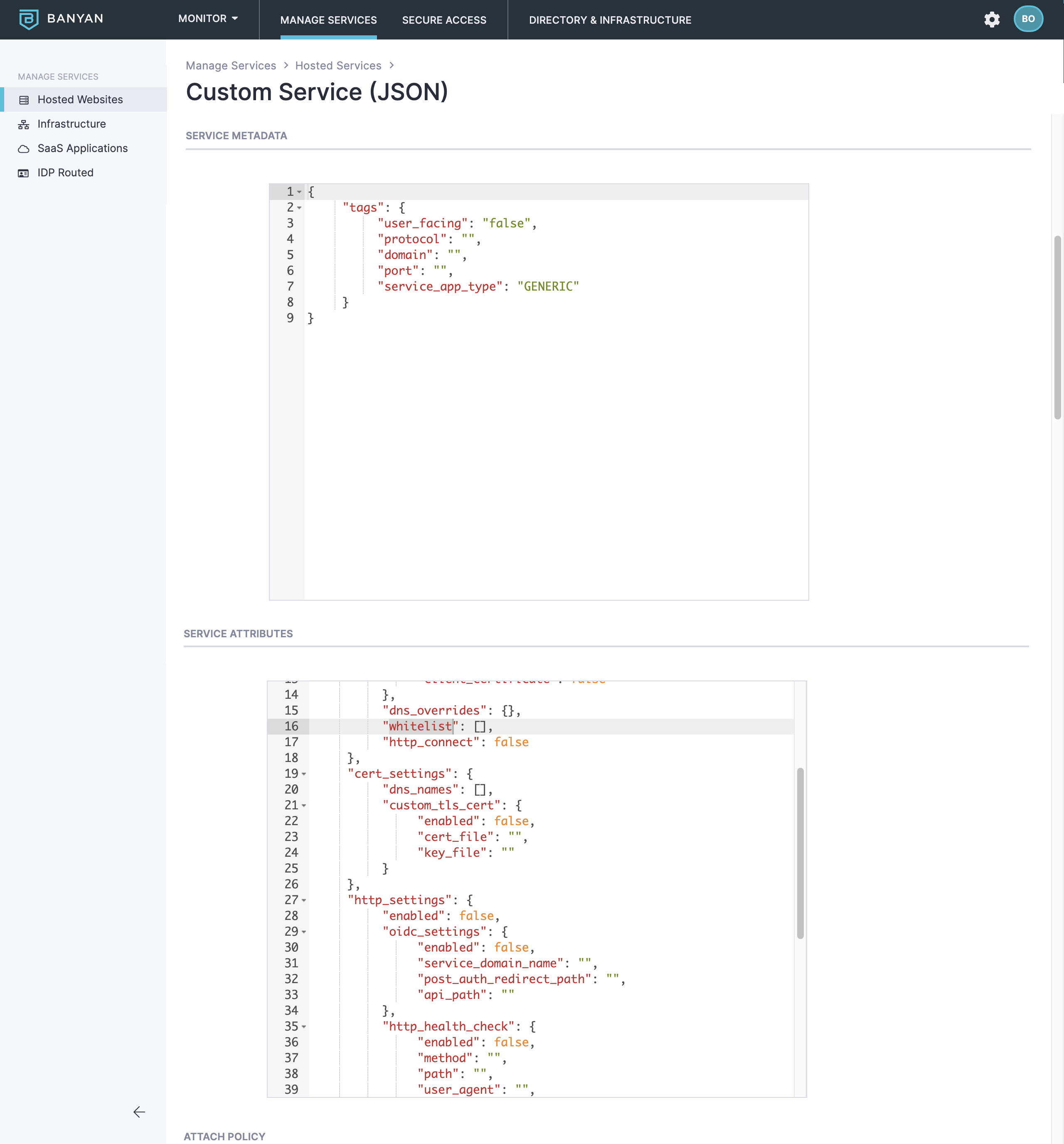This screenshot has width=1064, height=1144.
Task: Collapse the "oidc_settings" block on line 29
Action: click(x=304, y=932)
